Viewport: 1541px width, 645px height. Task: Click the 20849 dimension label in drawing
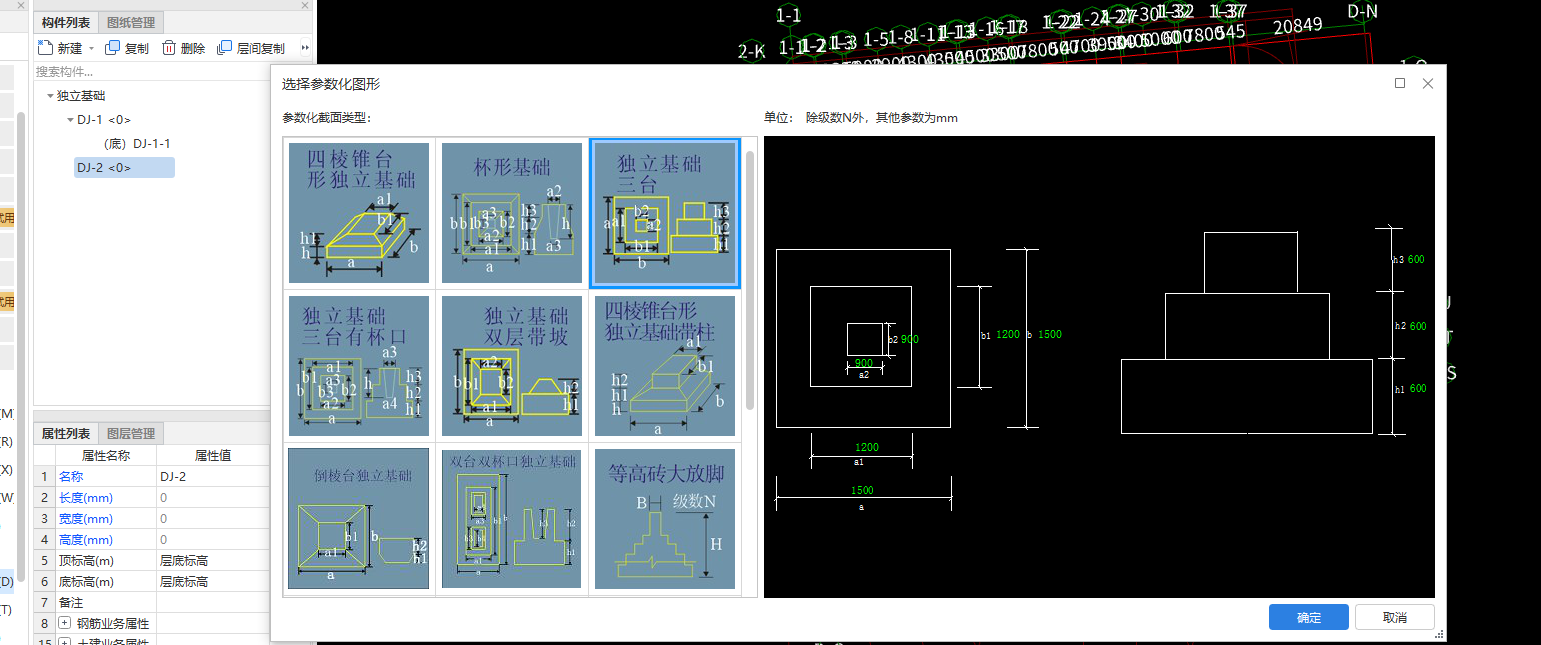click(x=1297, y=26)
